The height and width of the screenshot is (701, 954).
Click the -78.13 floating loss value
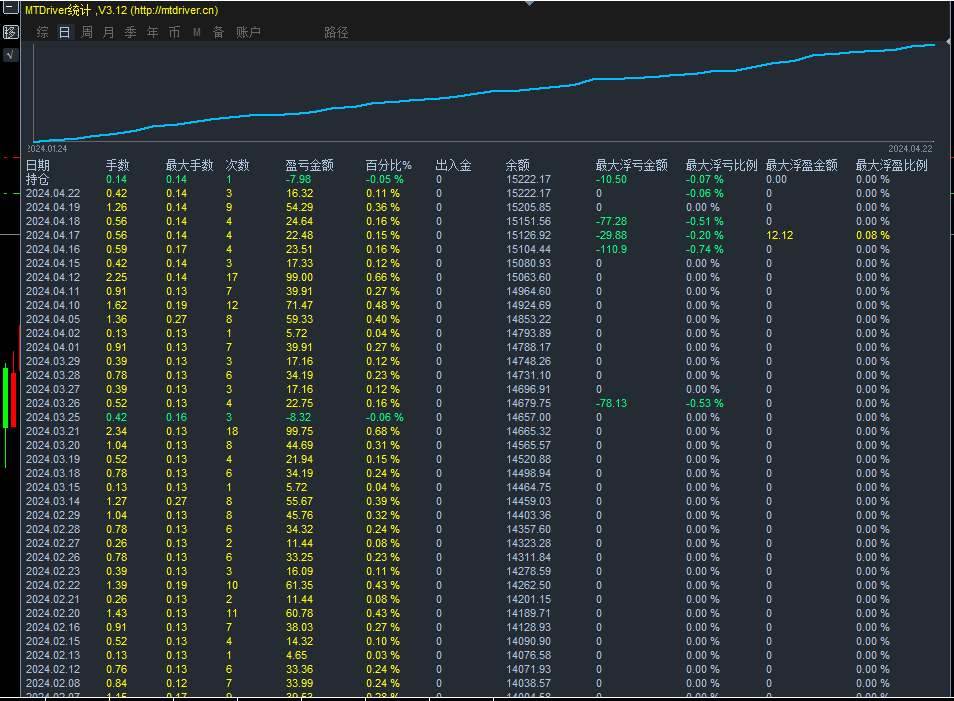click(611, 403)
